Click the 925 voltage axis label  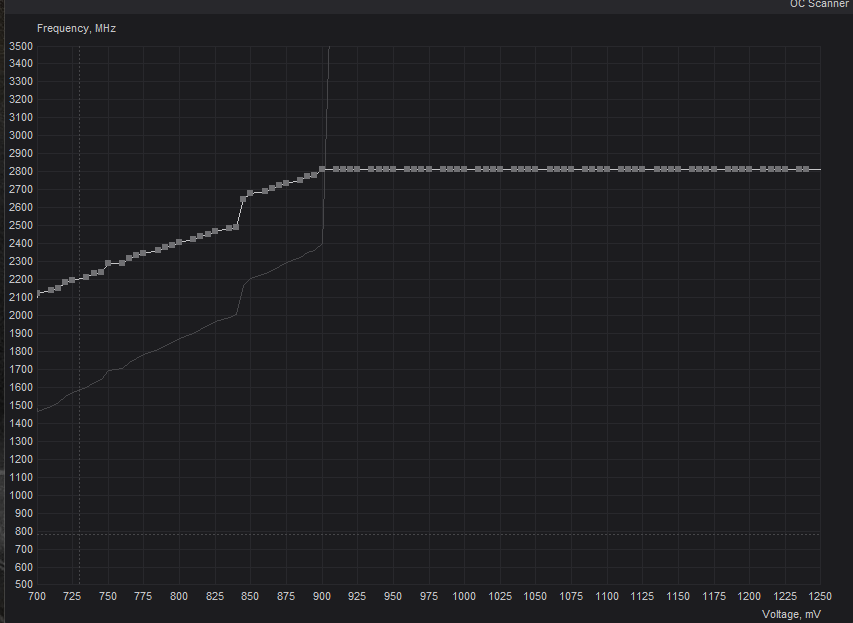pyautogui.click(x=357, y=596)
